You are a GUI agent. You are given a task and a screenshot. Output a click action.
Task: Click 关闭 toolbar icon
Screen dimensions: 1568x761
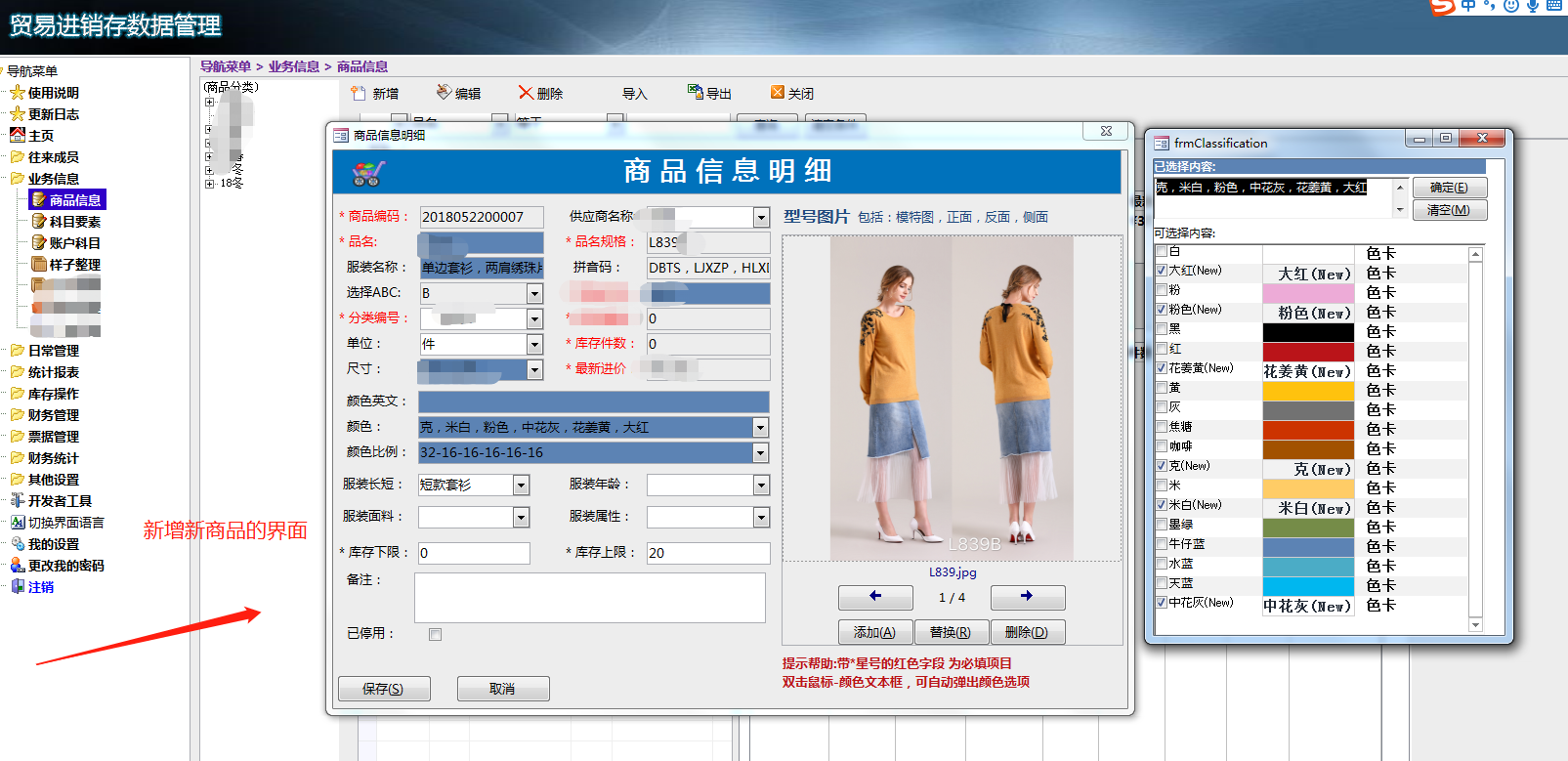click(778, 92)
